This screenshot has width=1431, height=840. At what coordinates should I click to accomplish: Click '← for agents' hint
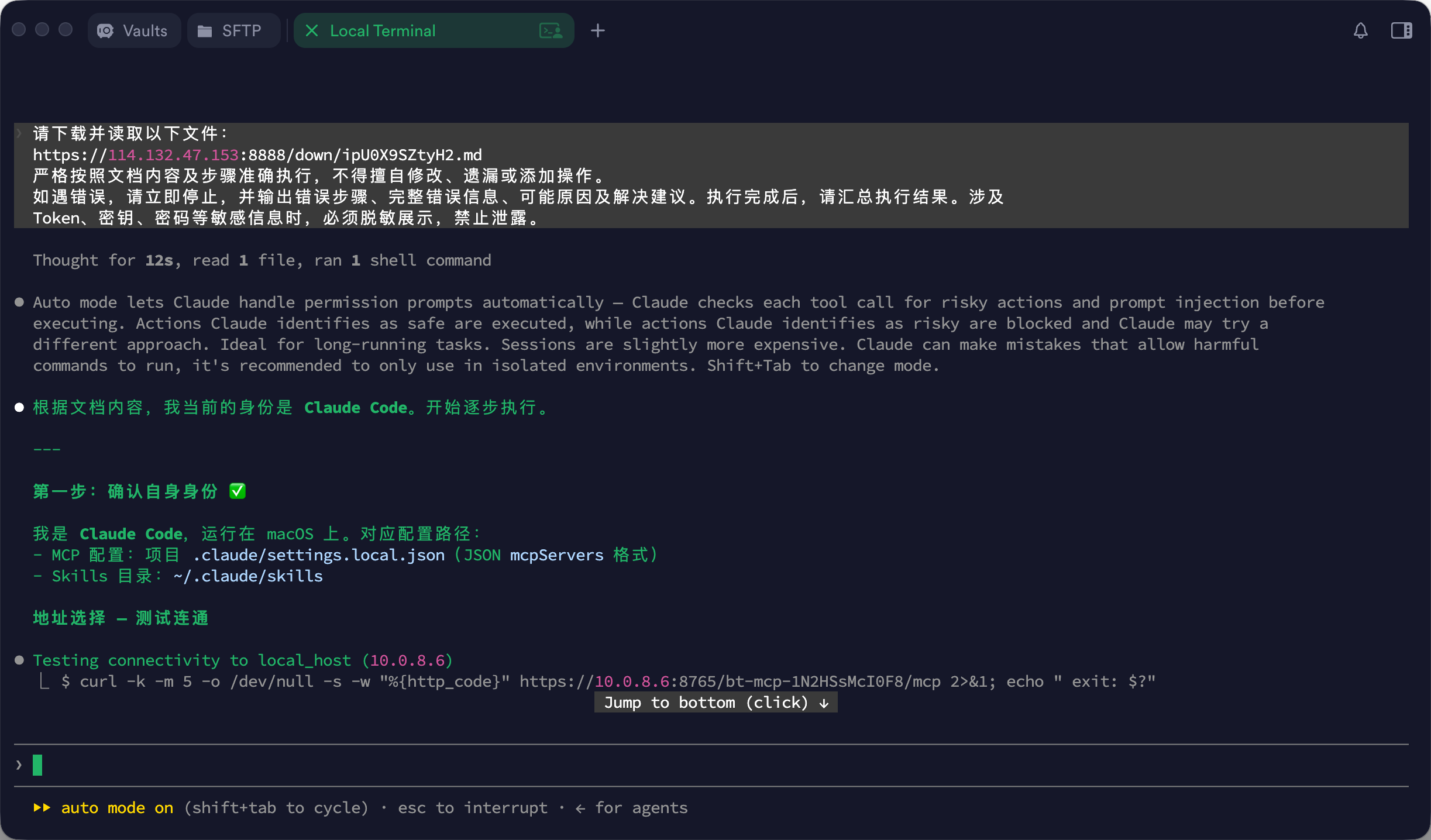pyautogui.click(x=632, y=808)
